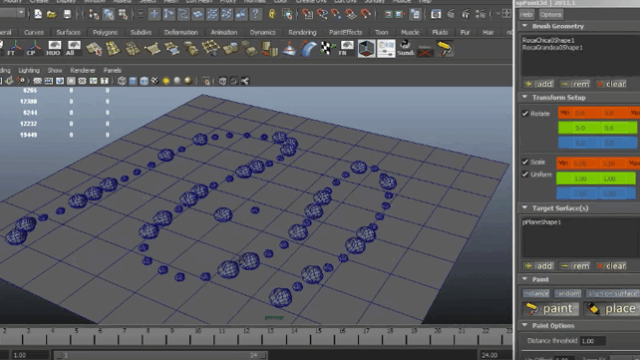Collapse the Transform Setup section
Viewport: 640px width, 360px height.
pyautogui.click(x=524, y=97)
